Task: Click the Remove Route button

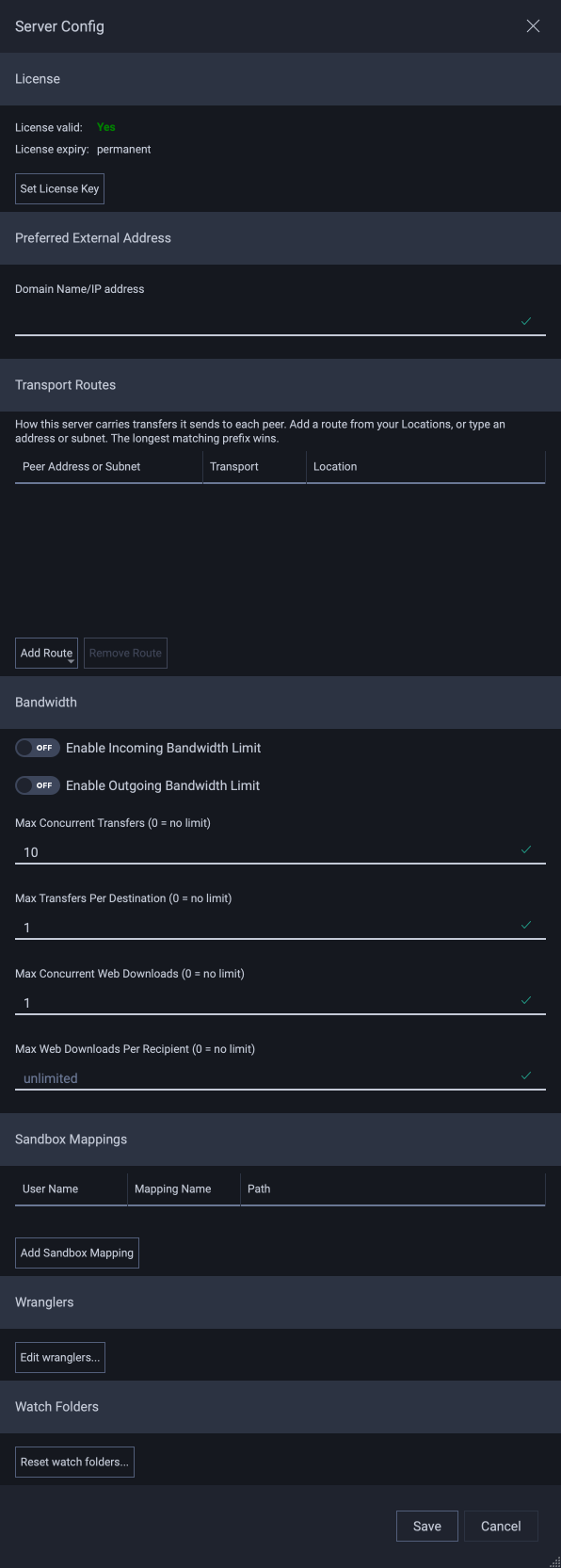Action: tap(125, 653)
